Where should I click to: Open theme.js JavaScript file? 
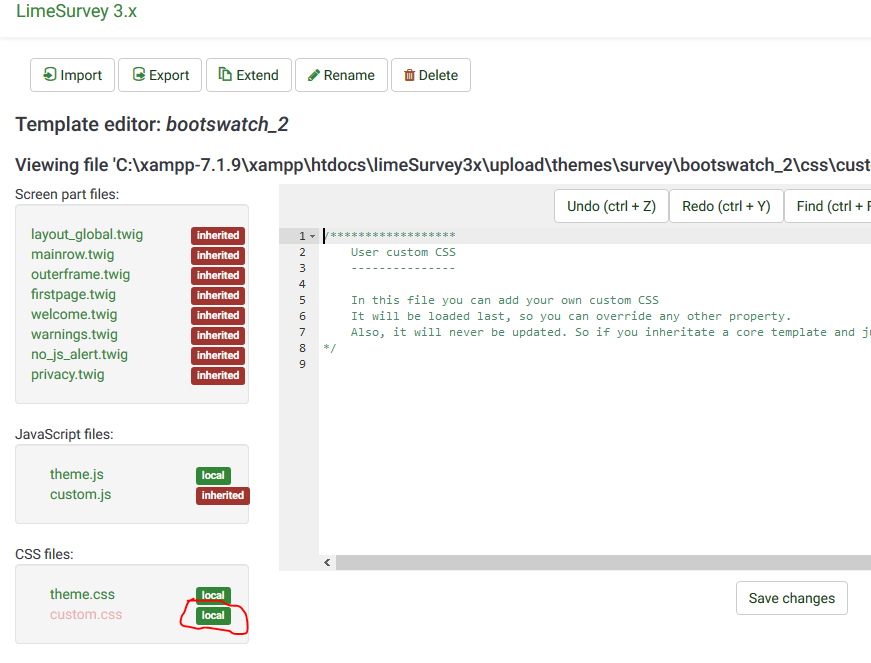(77, 474)
